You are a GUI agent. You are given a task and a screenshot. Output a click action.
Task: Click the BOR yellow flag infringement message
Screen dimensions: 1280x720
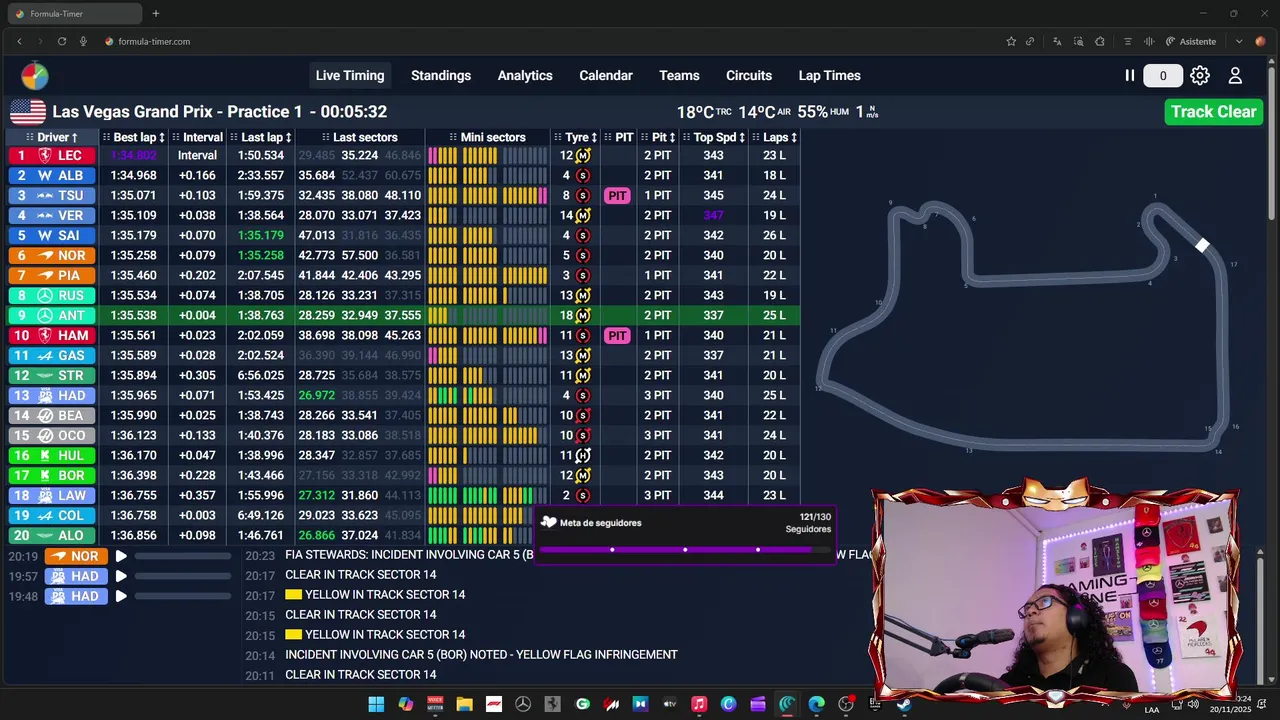click(481, 655)
